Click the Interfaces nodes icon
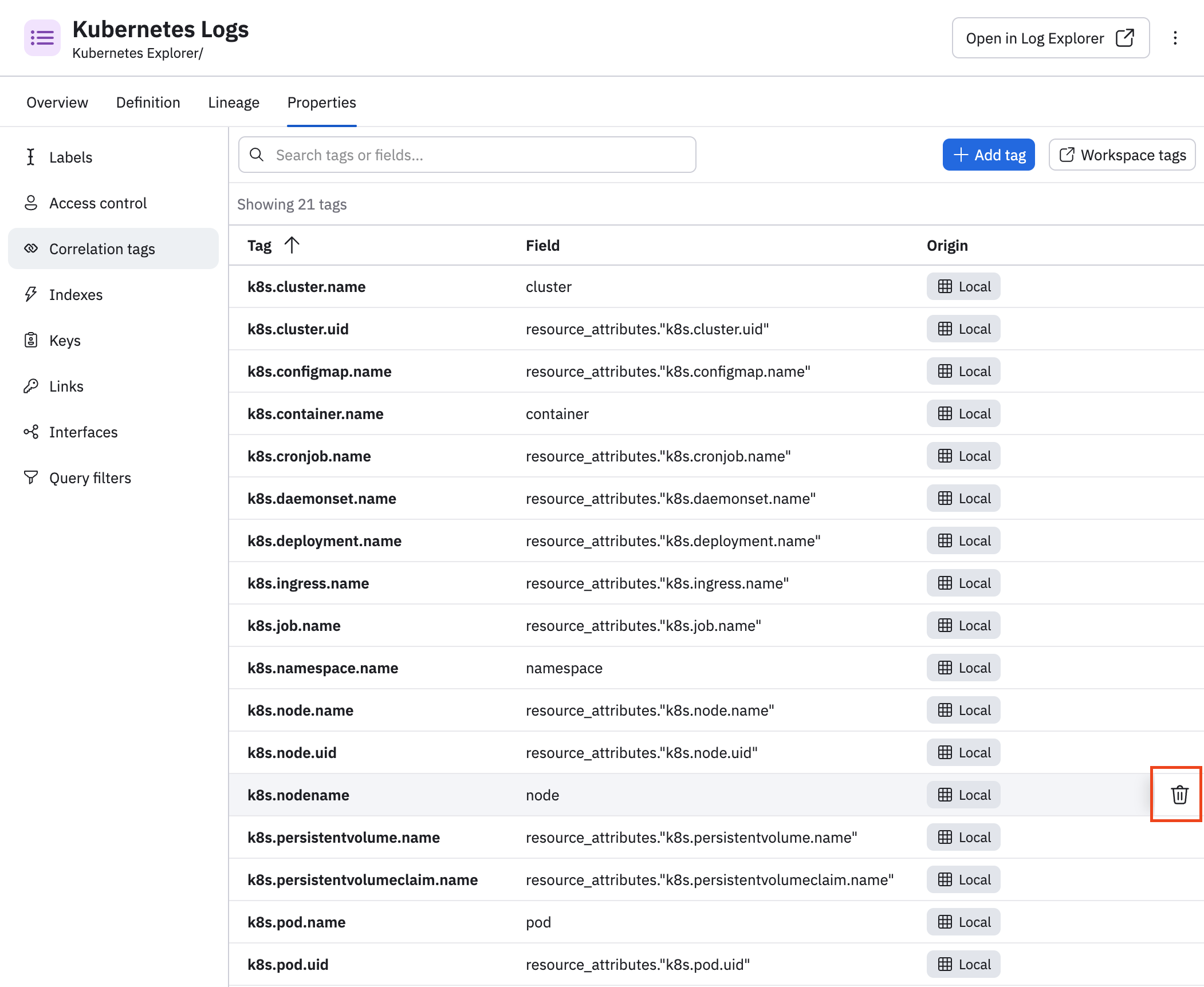 [x=31, y=432]
